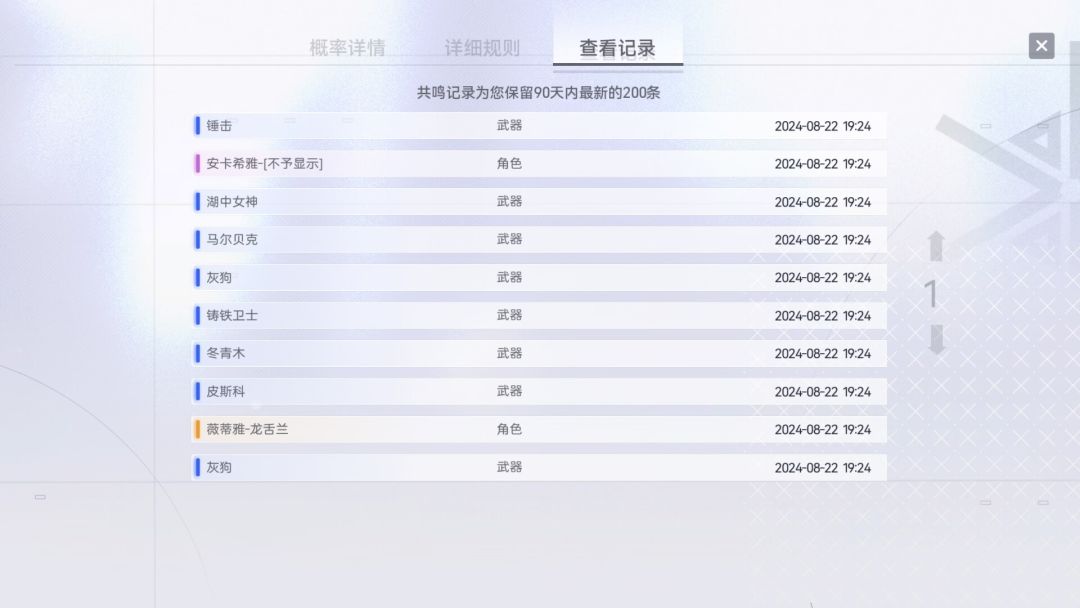Switch to the 概率详情 tab
Image resolution: width=1080 pixels, height=608 pixels.
coord(347,48)
